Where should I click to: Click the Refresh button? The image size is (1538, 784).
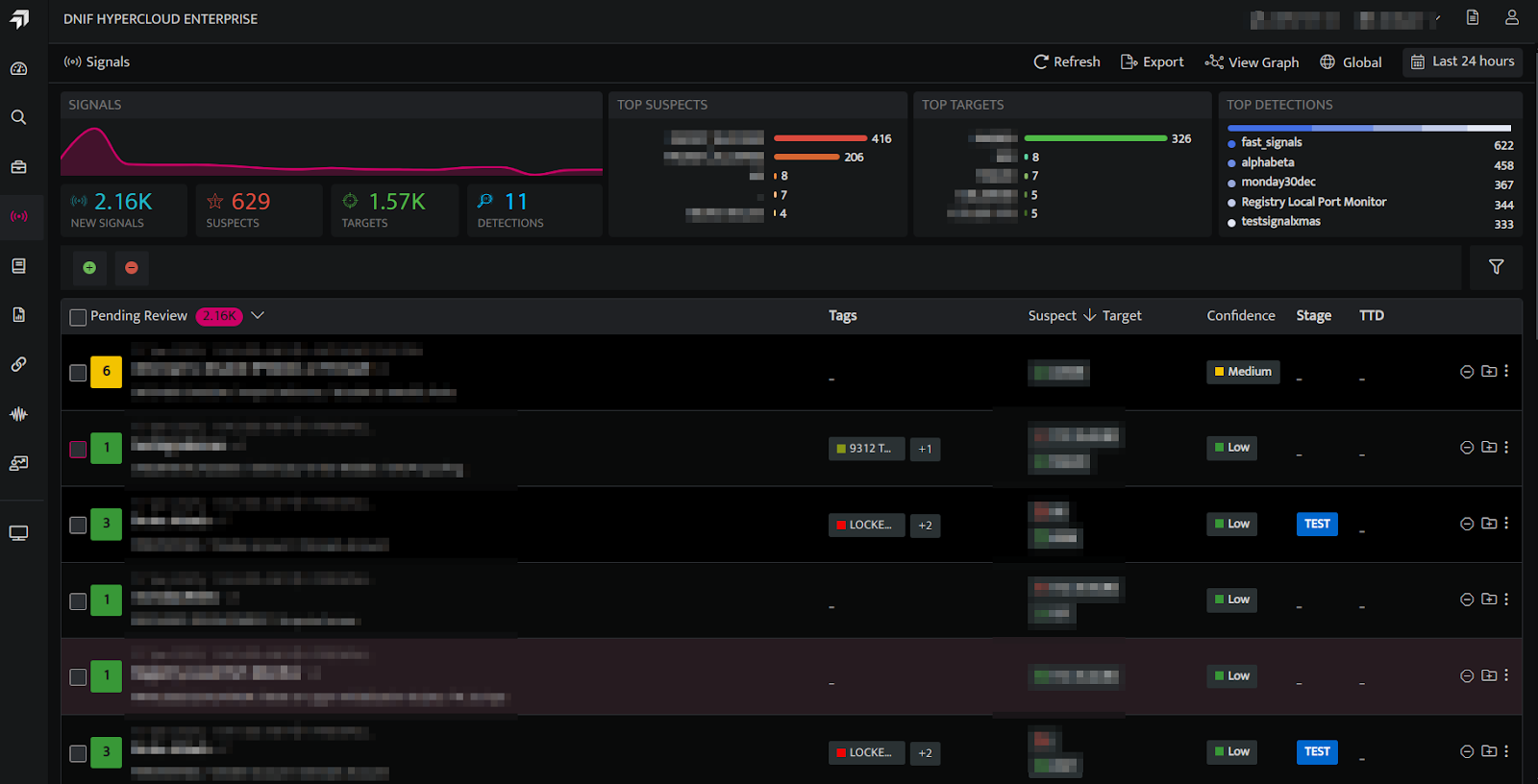1066,61
